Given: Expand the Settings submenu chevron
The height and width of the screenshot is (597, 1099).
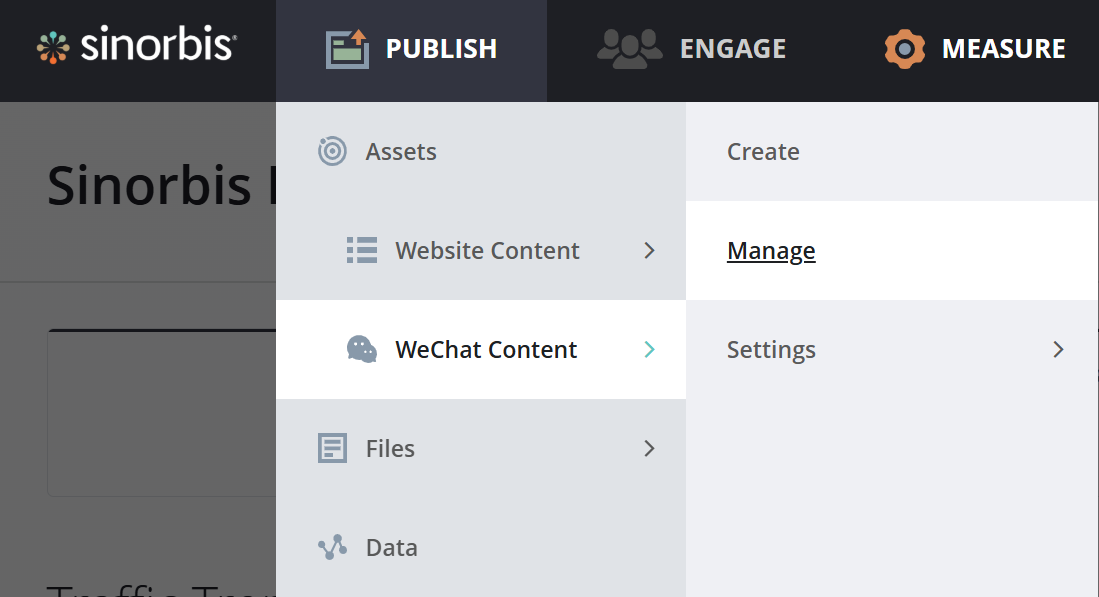Looking at the screenshot, I should click(x=1058, y=349).
